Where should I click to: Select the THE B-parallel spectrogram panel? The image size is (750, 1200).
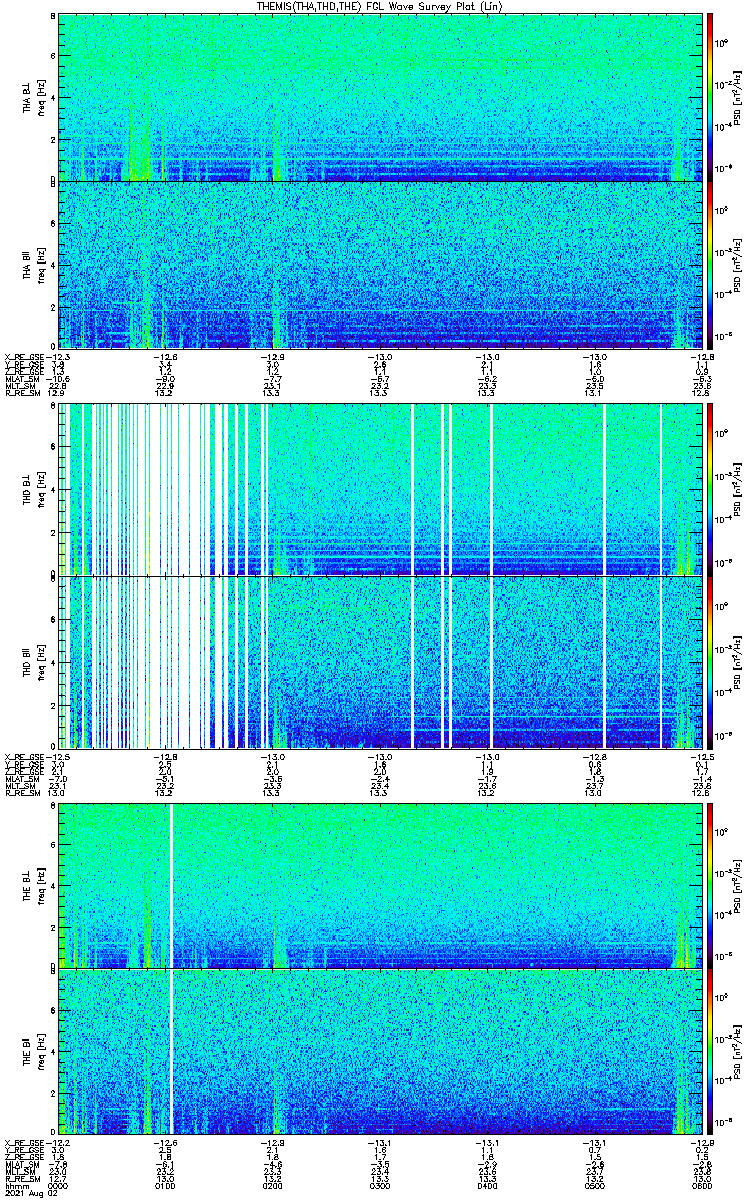pos(380,1050)
